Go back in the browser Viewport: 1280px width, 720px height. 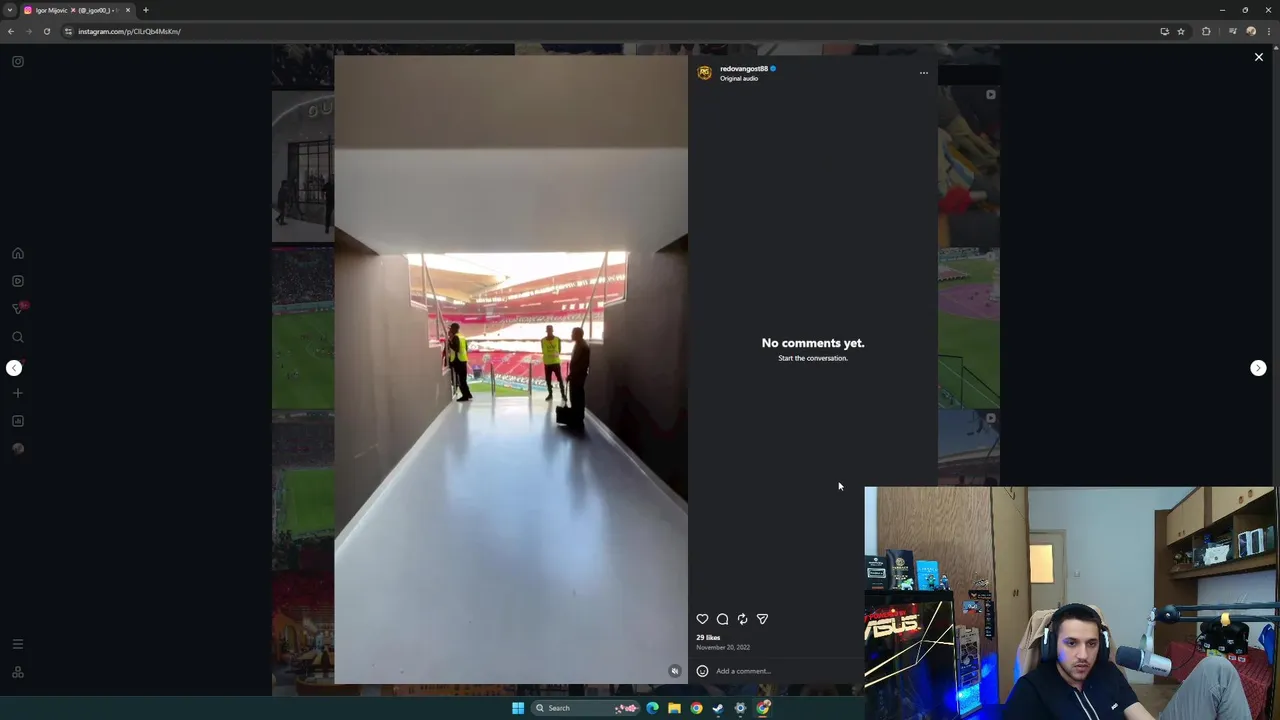[11, 31]
